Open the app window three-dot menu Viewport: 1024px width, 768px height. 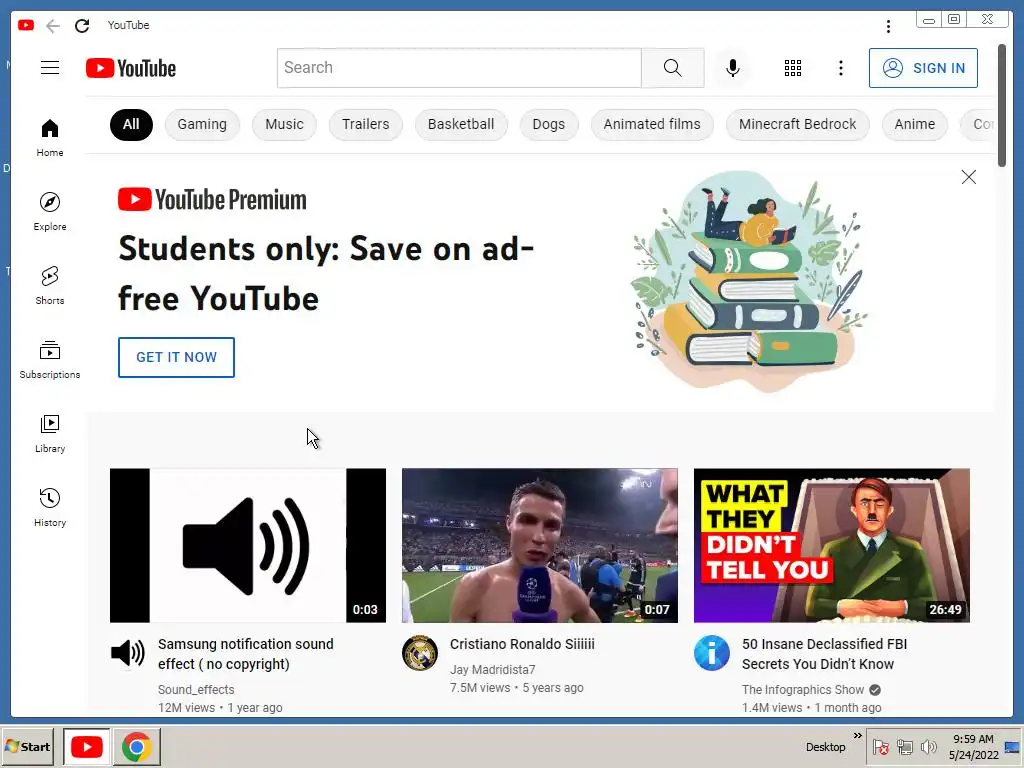[x=888, y=26]
